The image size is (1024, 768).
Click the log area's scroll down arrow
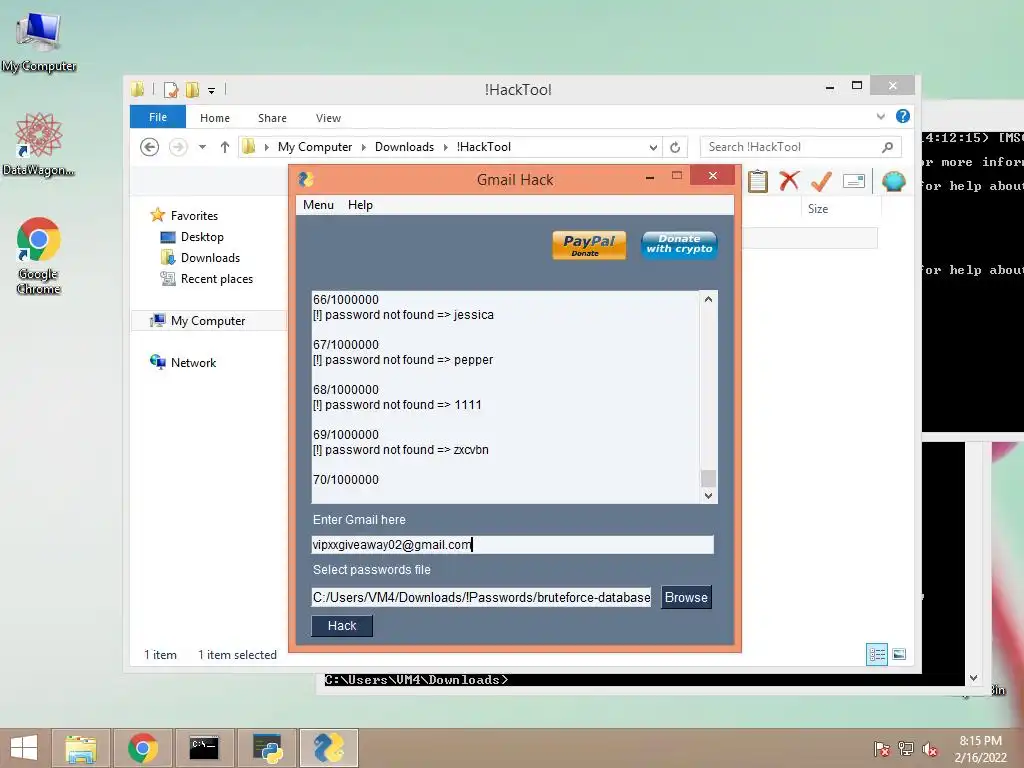709,496
